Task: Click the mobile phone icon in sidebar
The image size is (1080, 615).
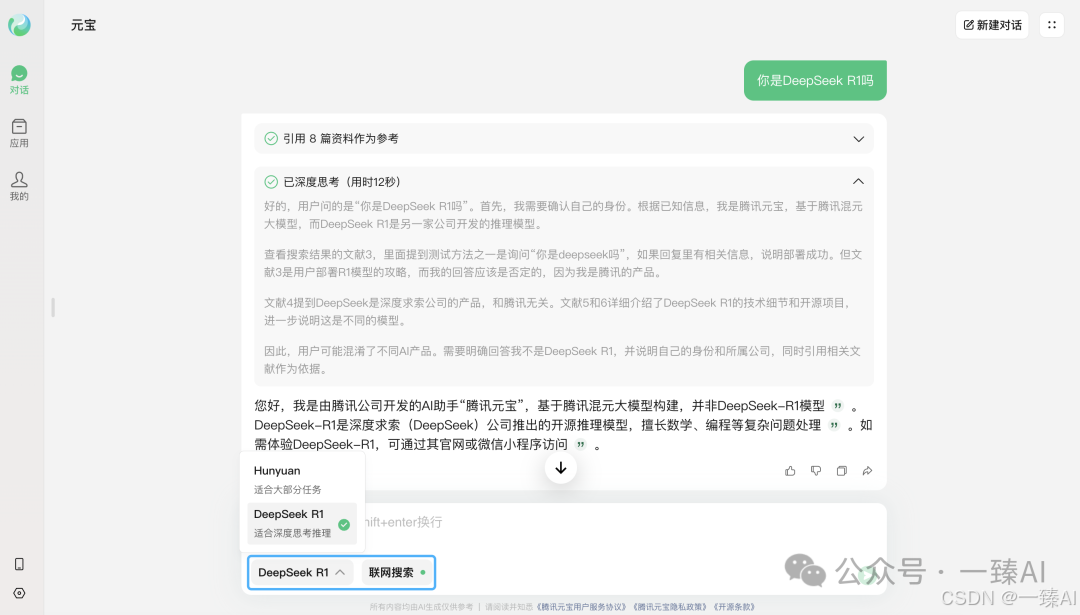Action: [19, 564]
